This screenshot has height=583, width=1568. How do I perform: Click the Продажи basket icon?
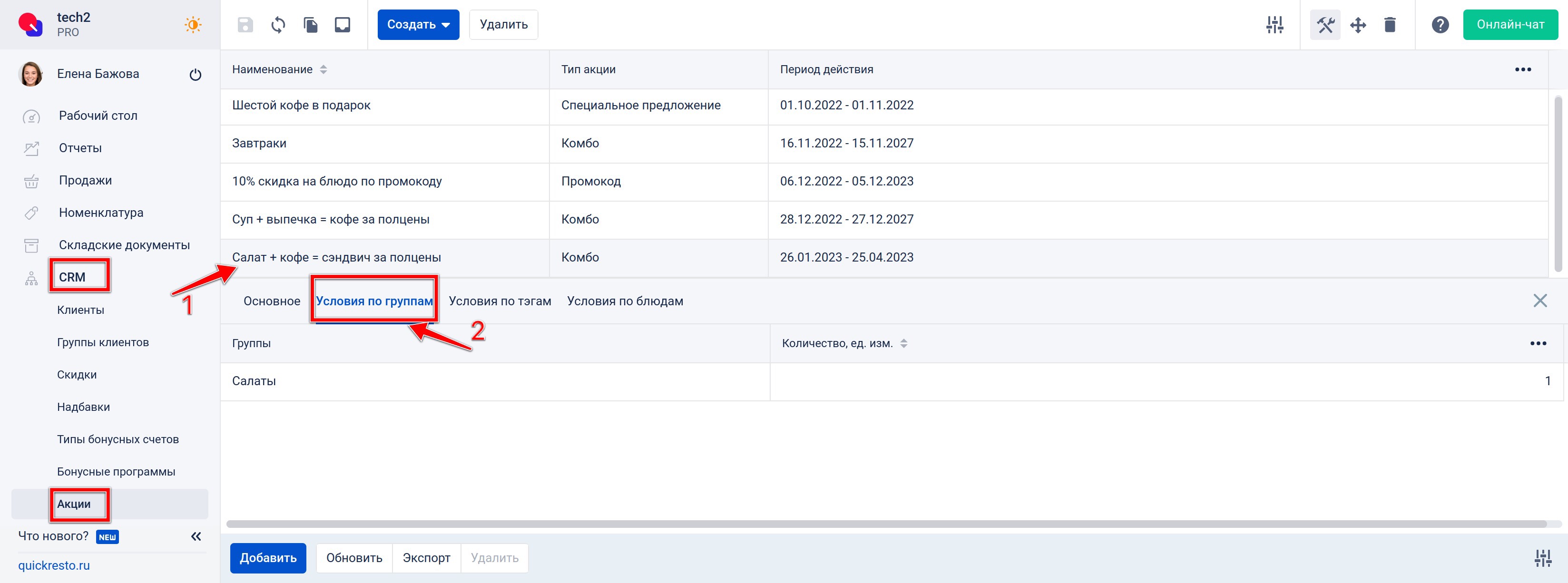click(x=31, y=181)
